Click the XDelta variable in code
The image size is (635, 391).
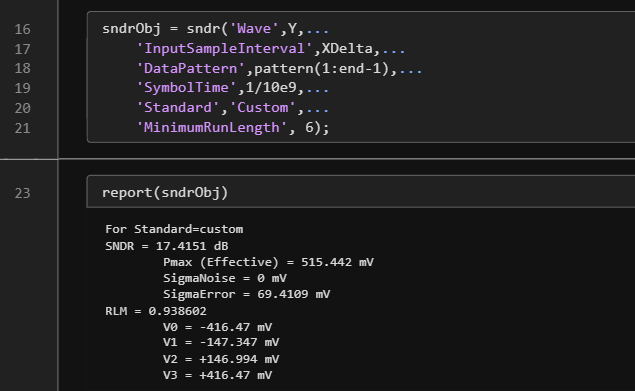click(347, 49)
